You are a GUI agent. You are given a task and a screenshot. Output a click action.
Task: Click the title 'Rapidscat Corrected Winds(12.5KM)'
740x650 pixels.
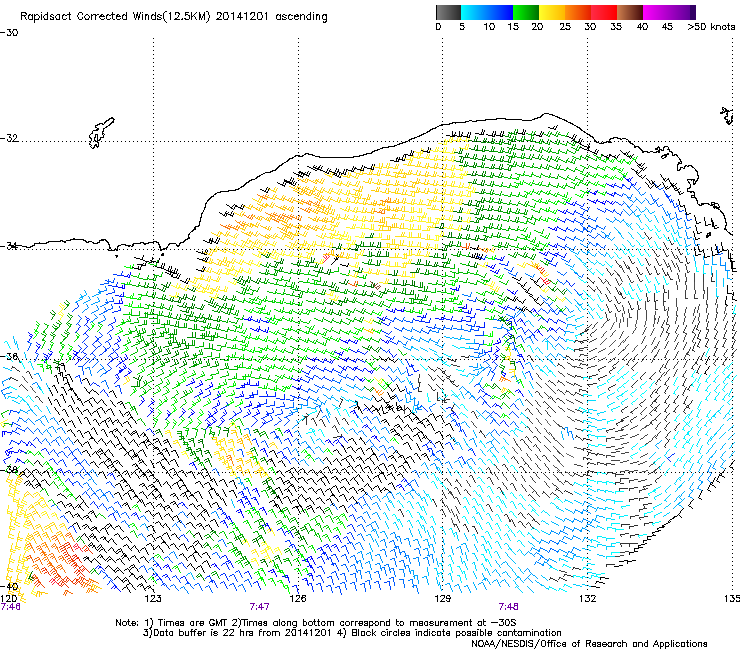115,17
